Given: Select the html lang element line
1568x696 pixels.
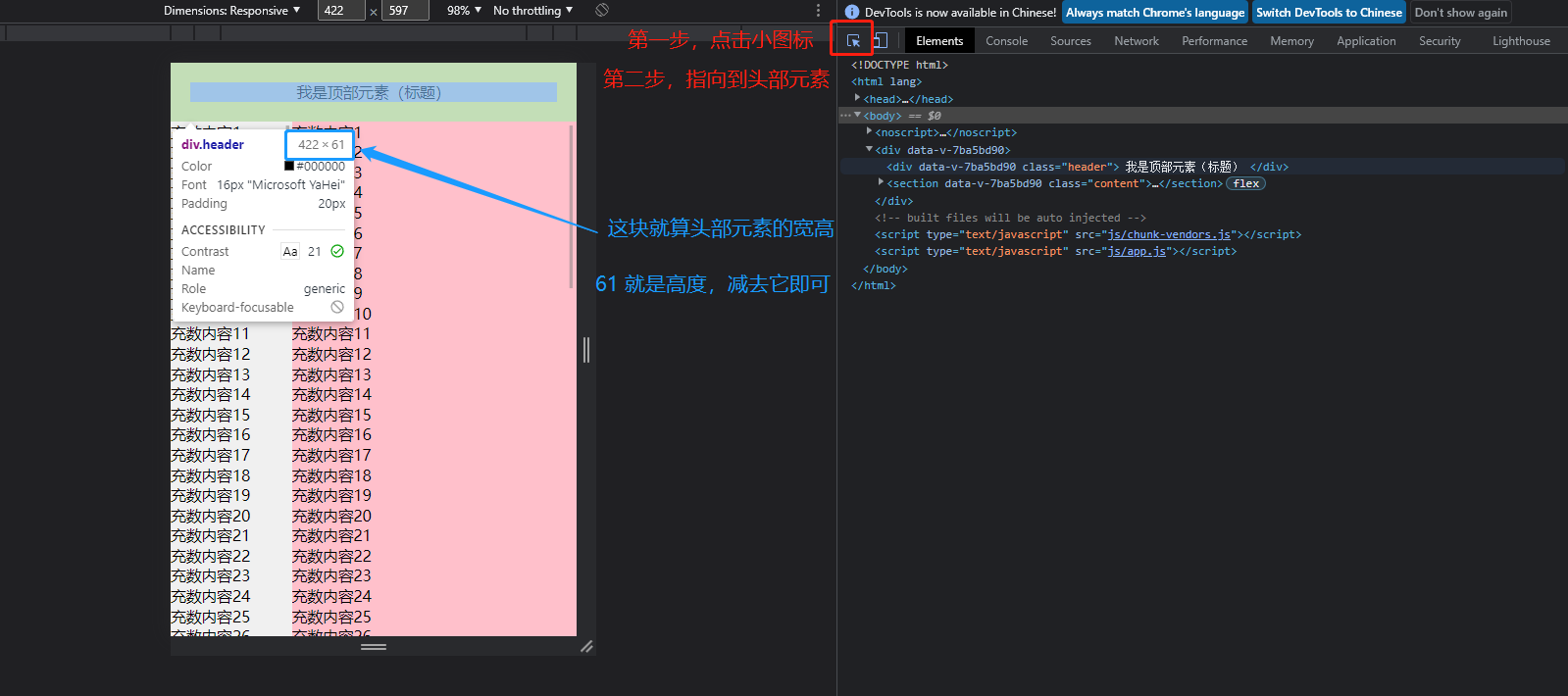Looking at the screenshot, I should click(886, 81).
